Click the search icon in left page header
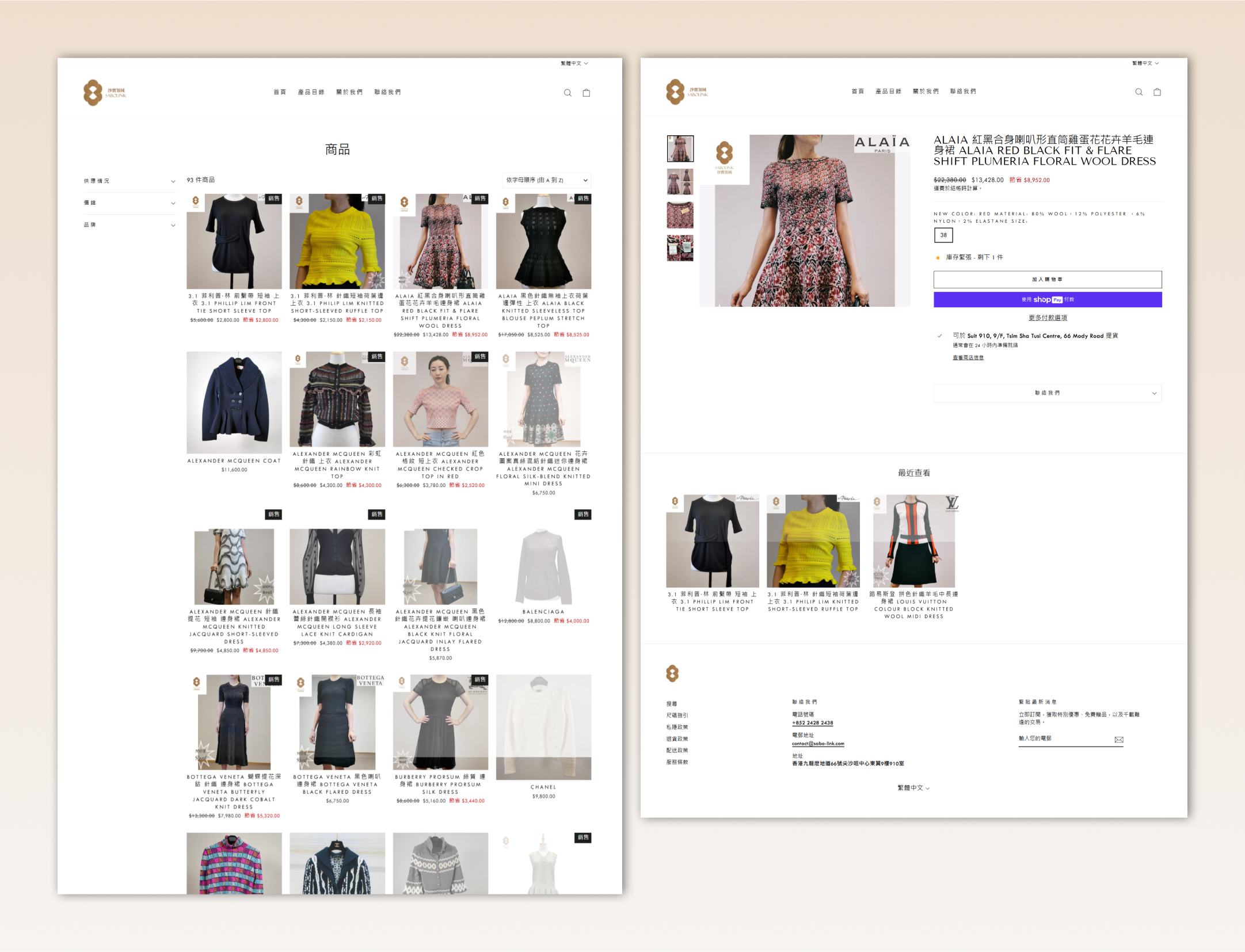1245x952 pixels. (568, 93)
